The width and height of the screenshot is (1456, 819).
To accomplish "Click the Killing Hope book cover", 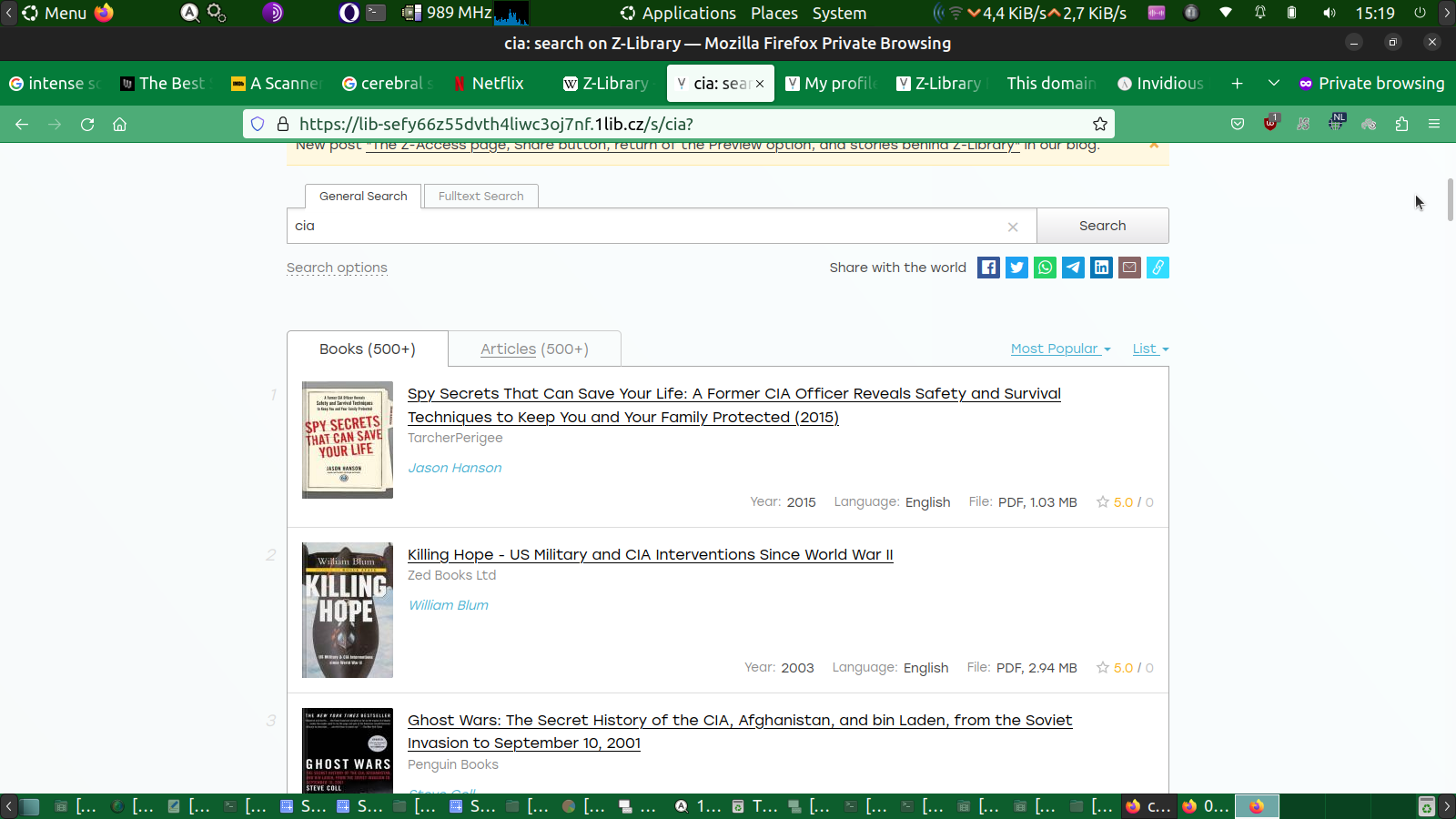I will tap(348, 610).
